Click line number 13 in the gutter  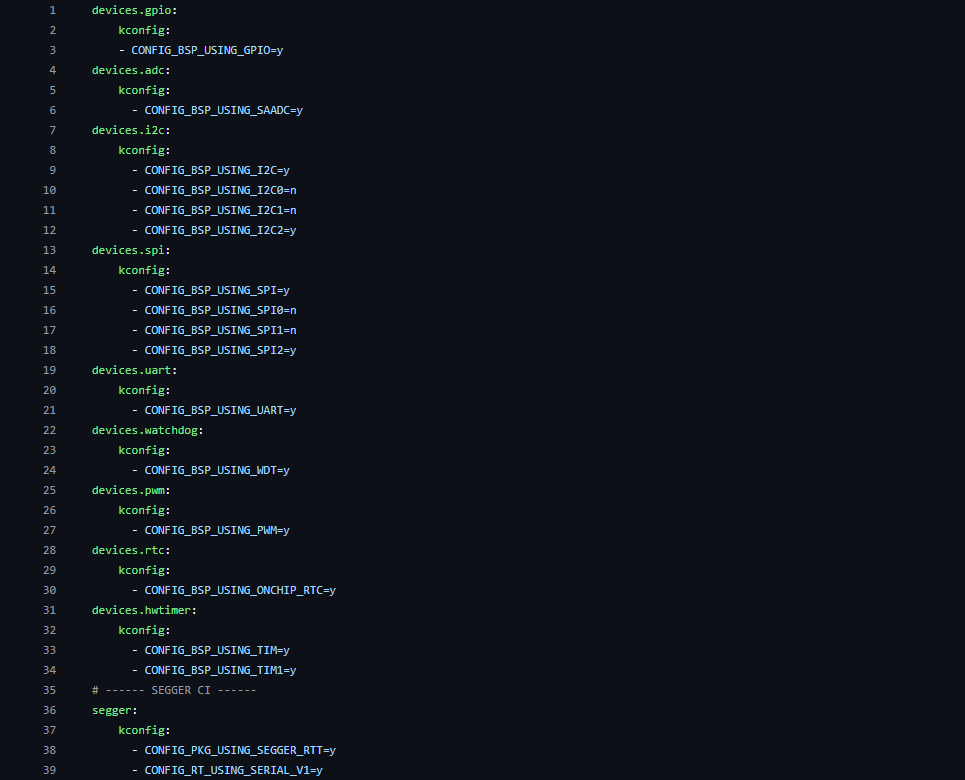[x=49, y=251]
